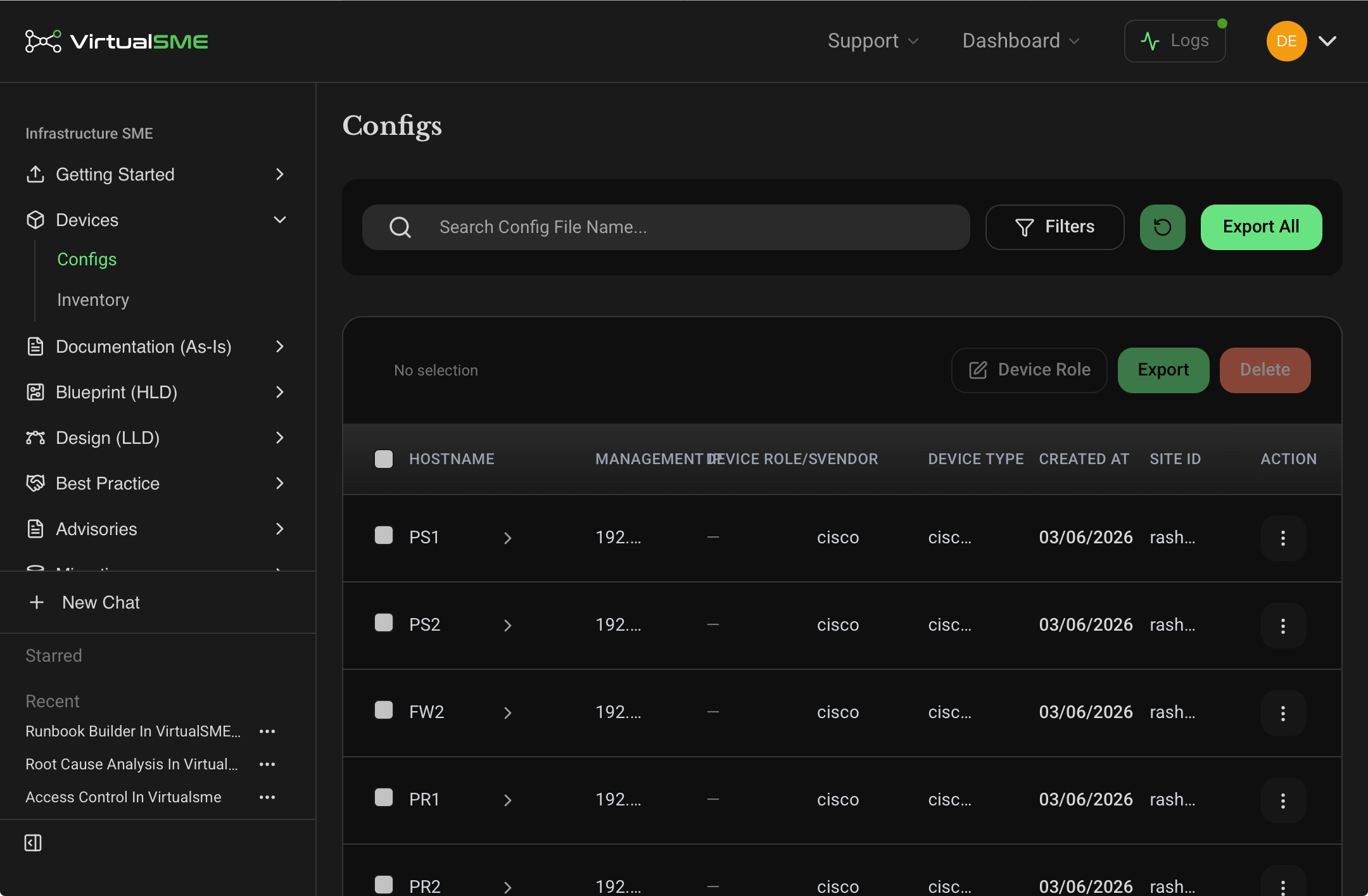This screenshot has height=896, width=1368.
Task: Open user account dropdown arrow
Action: pyautogui.click(x=1327, y=41)
